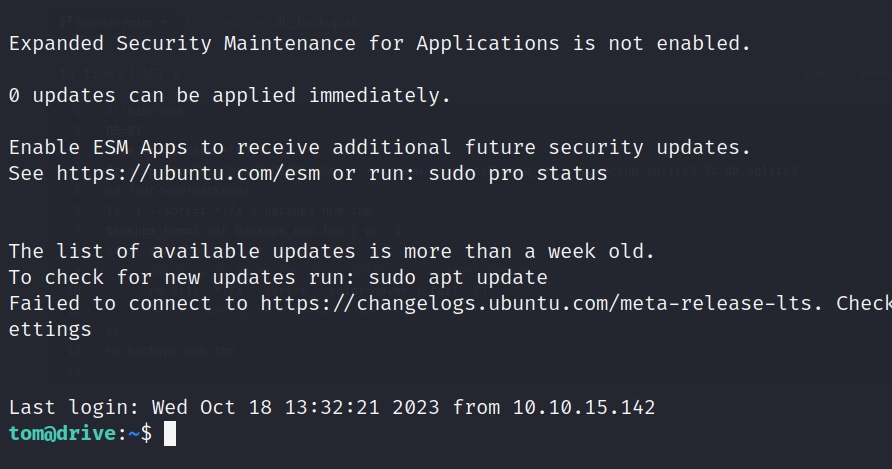Click the tilde directory in the prompt
892x469 pixels.
click(133, 433)
